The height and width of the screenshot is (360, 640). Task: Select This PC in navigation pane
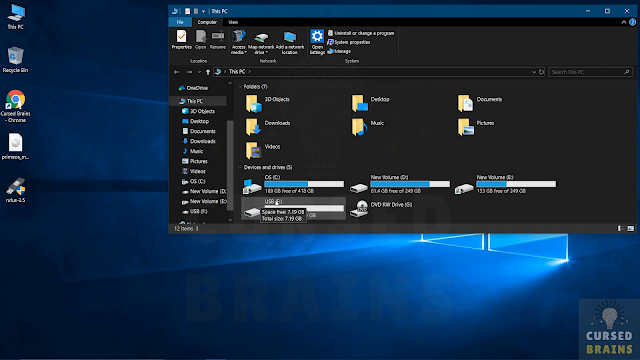coord(198,101)
